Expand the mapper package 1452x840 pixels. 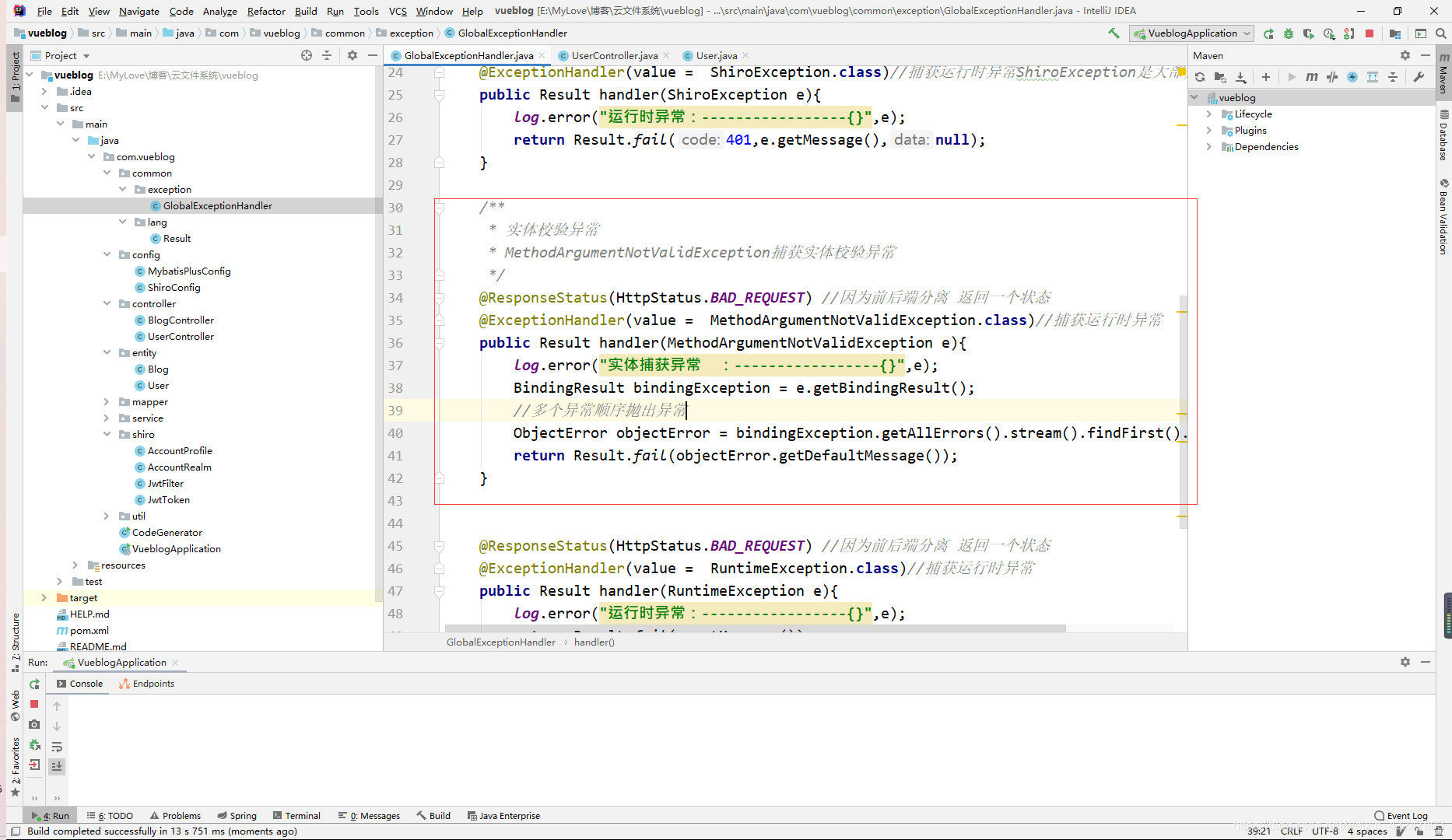(x=107, y=402)
